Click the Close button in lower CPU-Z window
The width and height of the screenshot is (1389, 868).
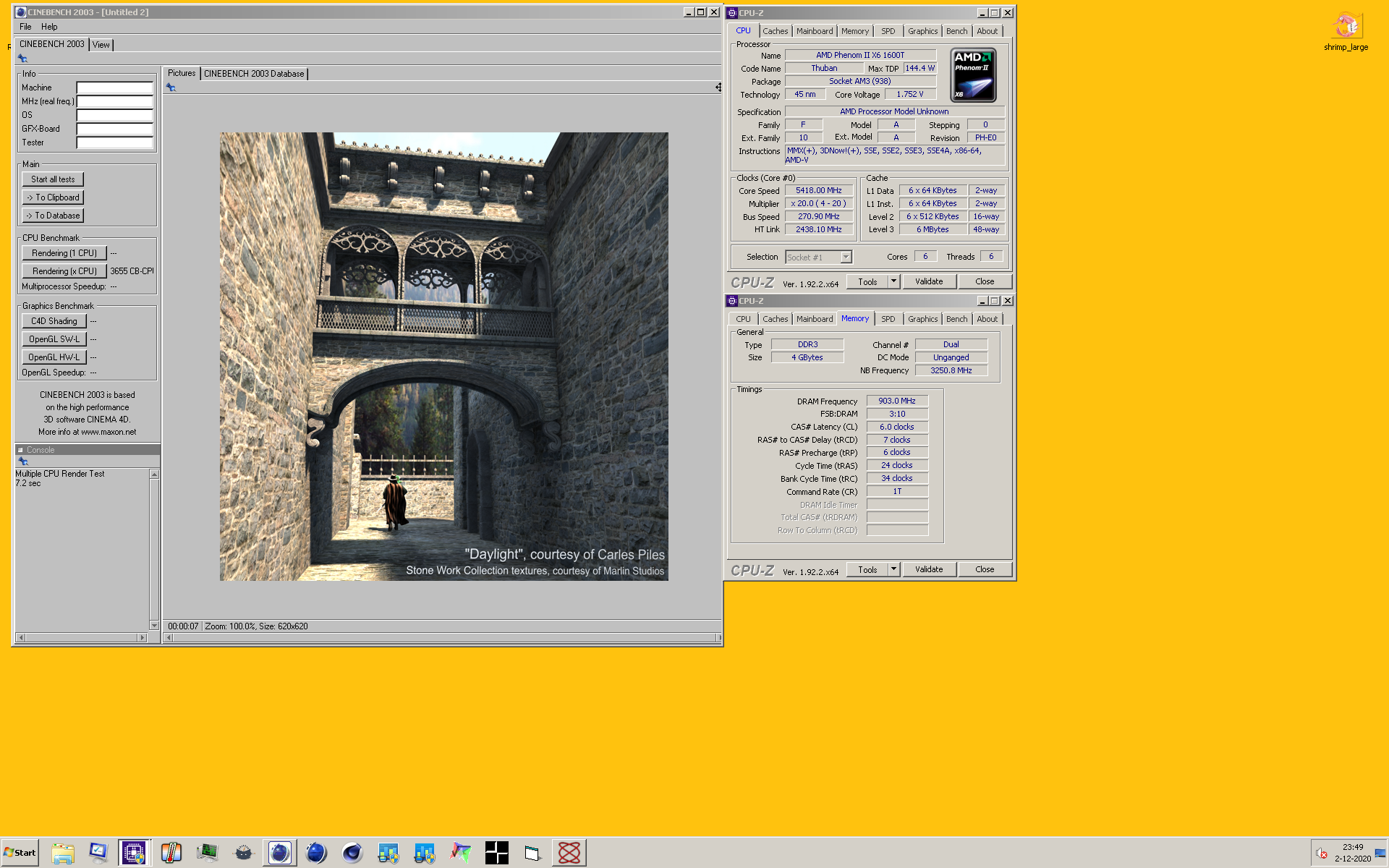tap(985, 569)
